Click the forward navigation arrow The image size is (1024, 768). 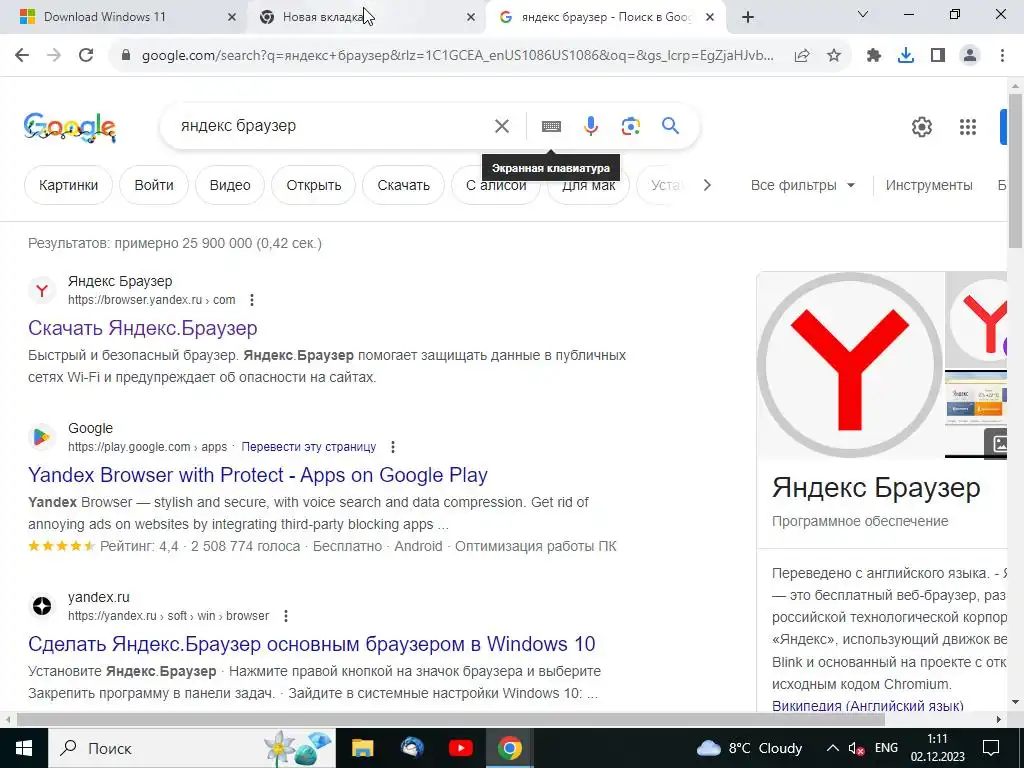tap(54, 56)
